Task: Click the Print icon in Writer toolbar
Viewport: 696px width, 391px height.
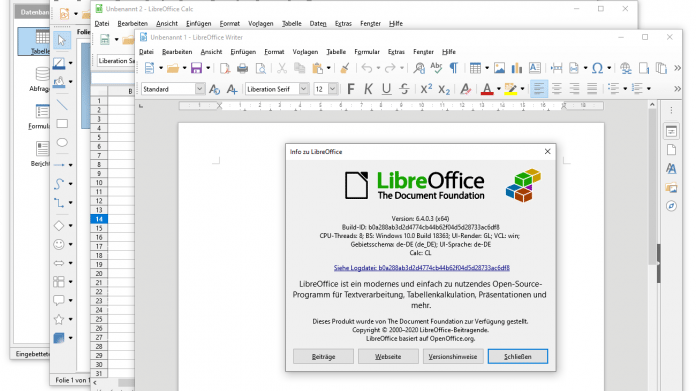Action: point(242,68)
